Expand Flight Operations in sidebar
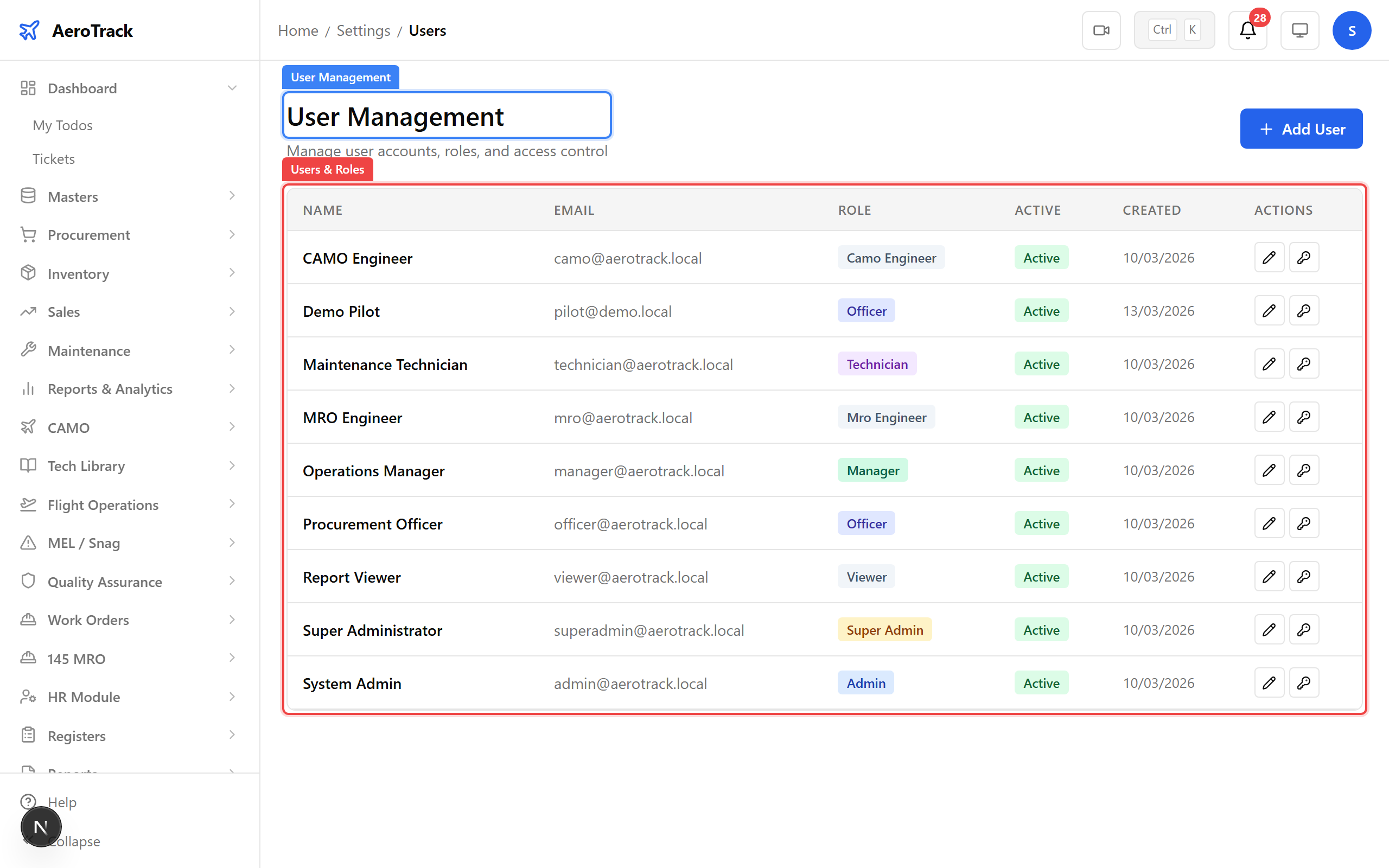1389x868 pixels. click(102, 505)
